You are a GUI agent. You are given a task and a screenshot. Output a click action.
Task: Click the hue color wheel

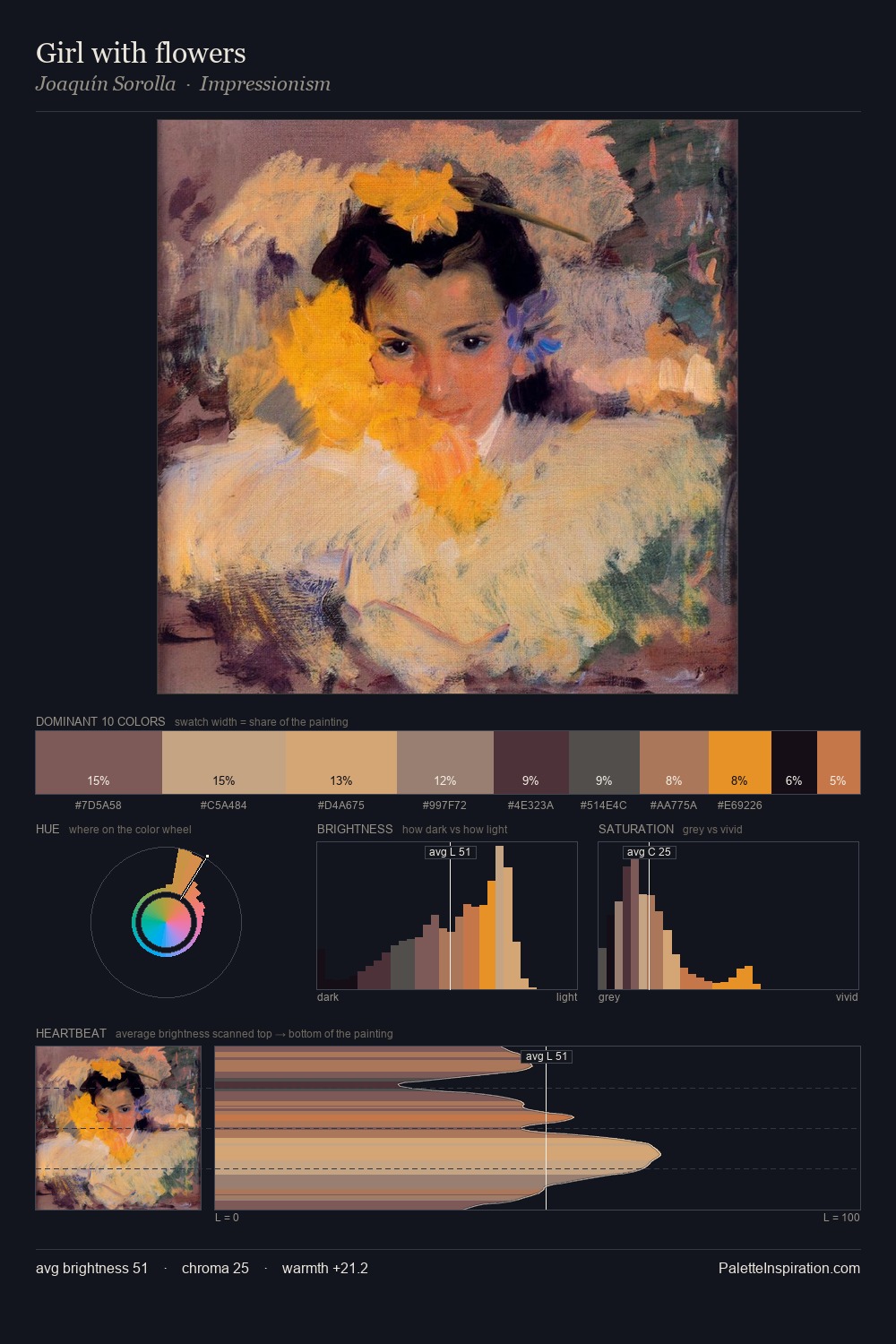(166, 922)
